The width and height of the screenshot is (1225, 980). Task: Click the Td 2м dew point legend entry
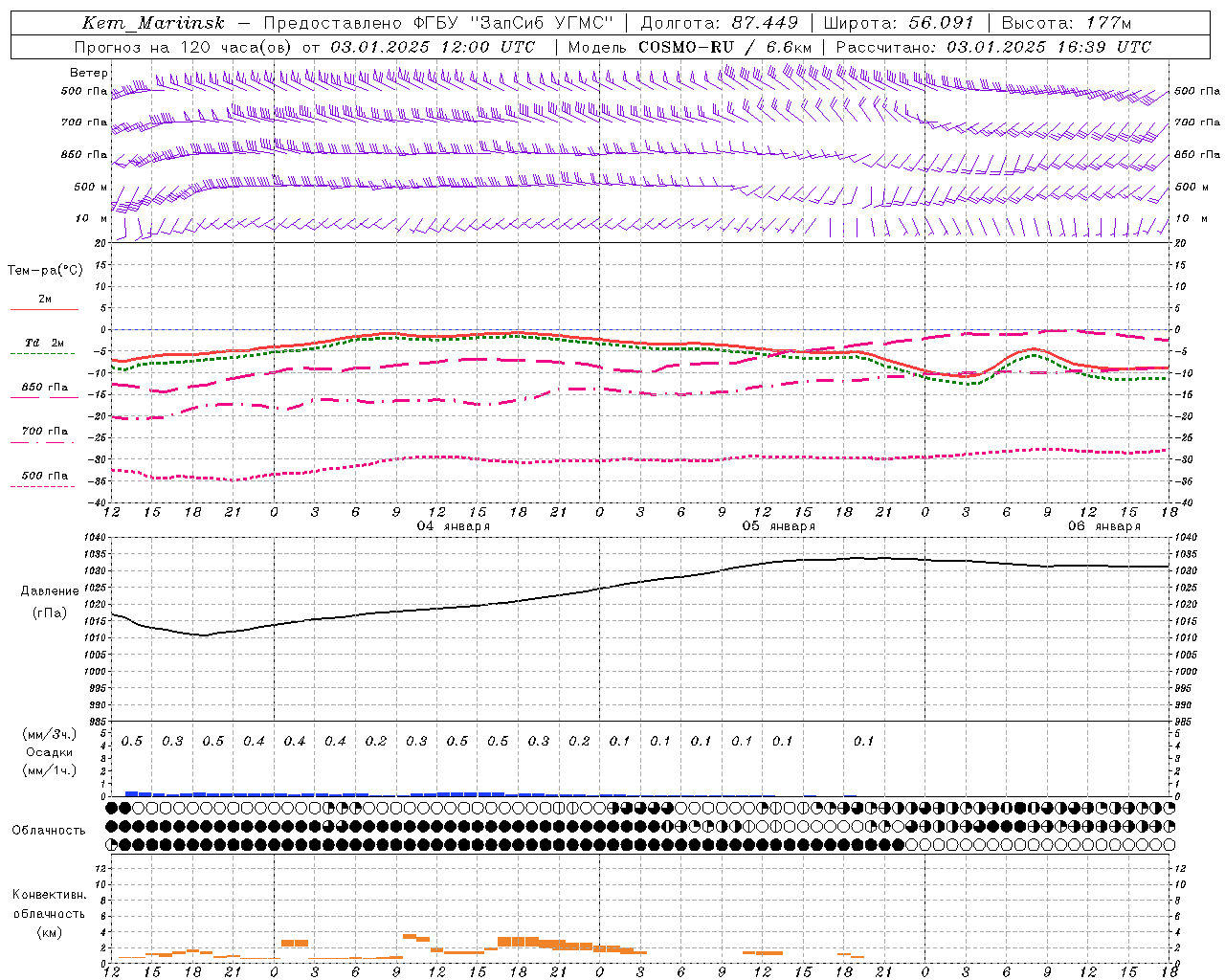(44, 343)
